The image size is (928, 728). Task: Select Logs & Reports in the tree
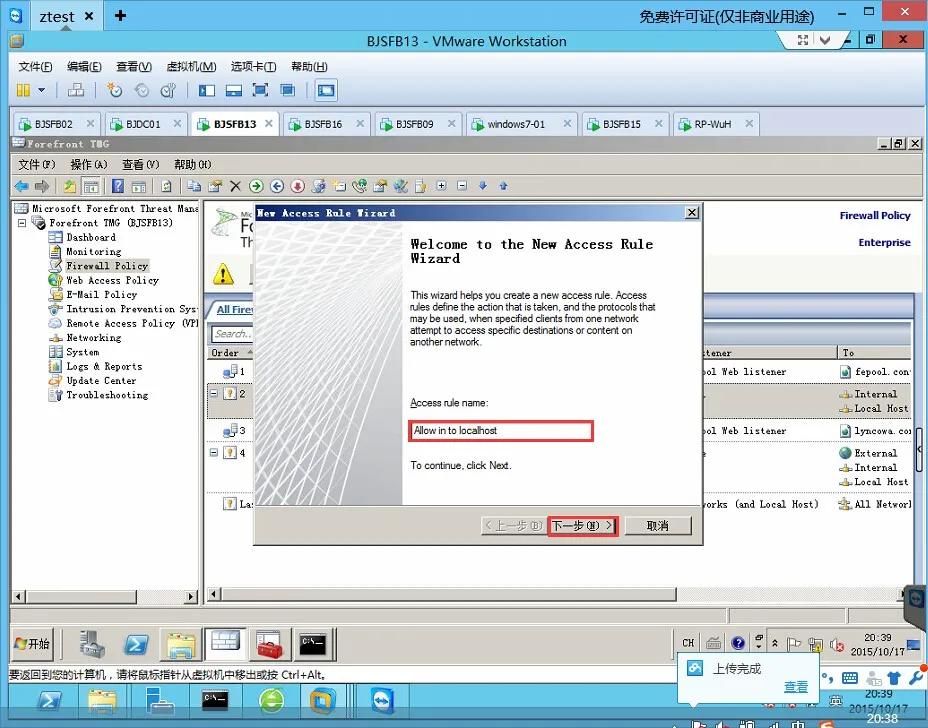[104, 366]
